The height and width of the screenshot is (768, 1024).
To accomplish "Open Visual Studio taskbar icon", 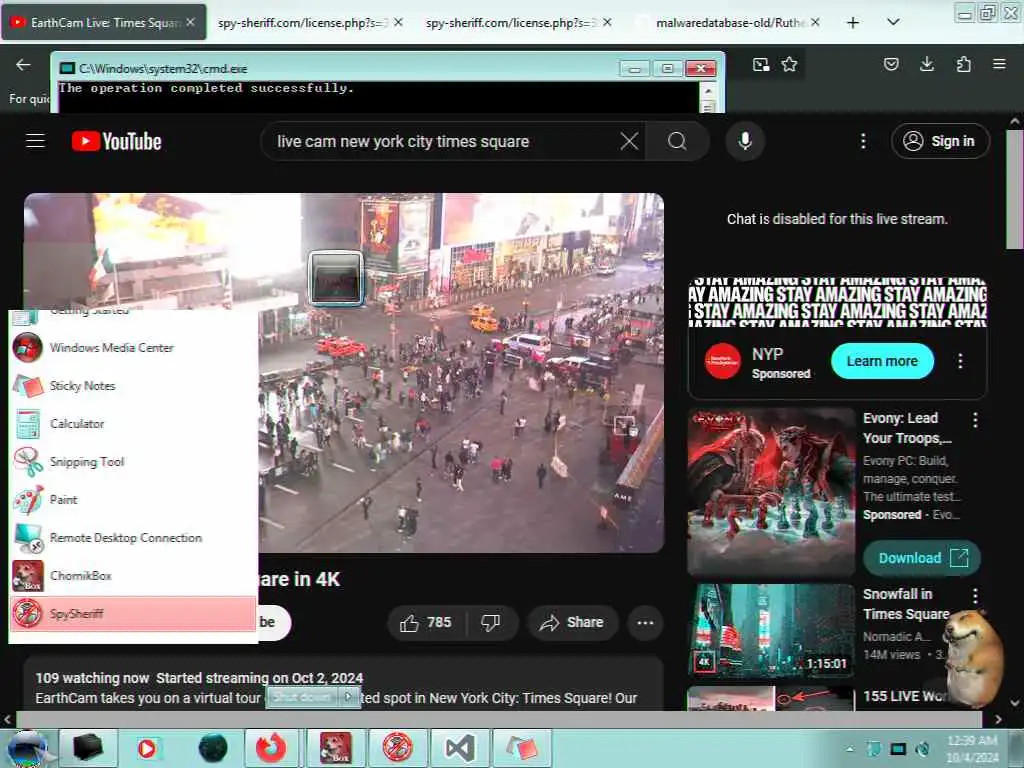I will tap(460, 748).
